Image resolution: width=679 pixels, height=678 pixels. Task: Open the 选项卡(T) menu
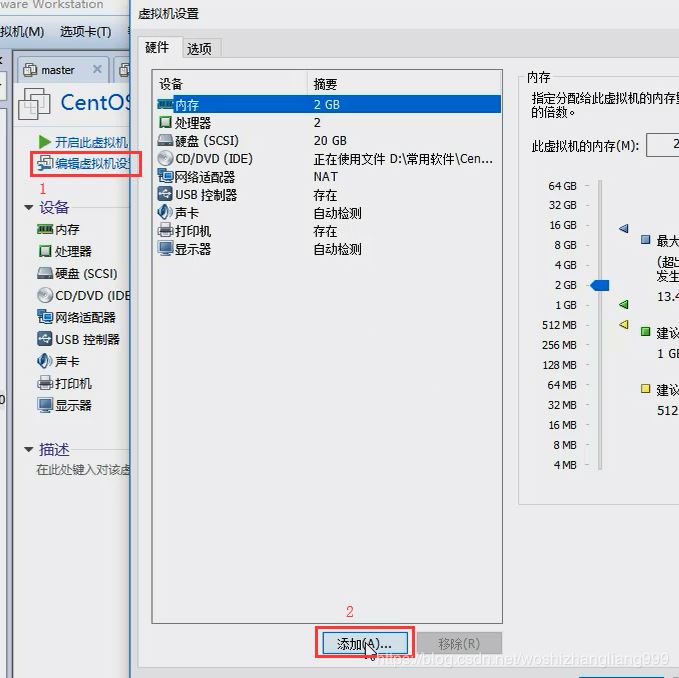tap(85, 31)
